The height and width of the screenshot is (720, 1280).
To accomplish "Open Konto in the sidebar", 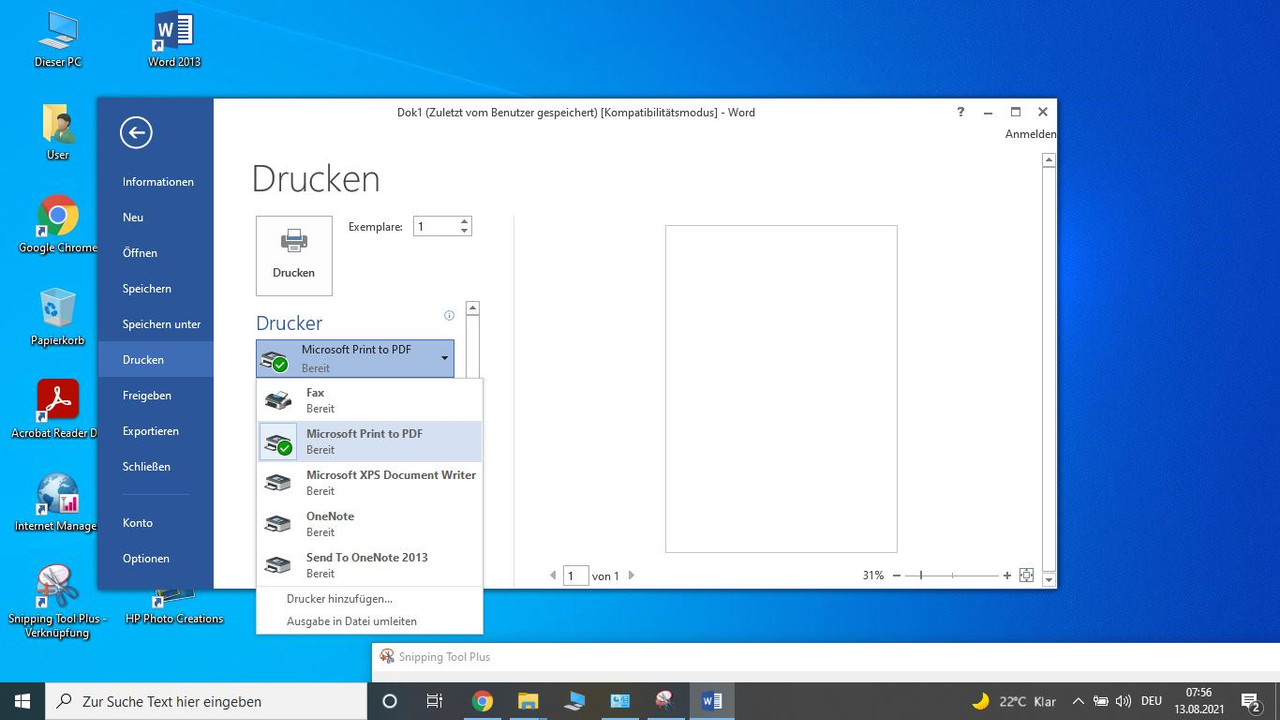I will pyautogui.click(x=155, y=523).
